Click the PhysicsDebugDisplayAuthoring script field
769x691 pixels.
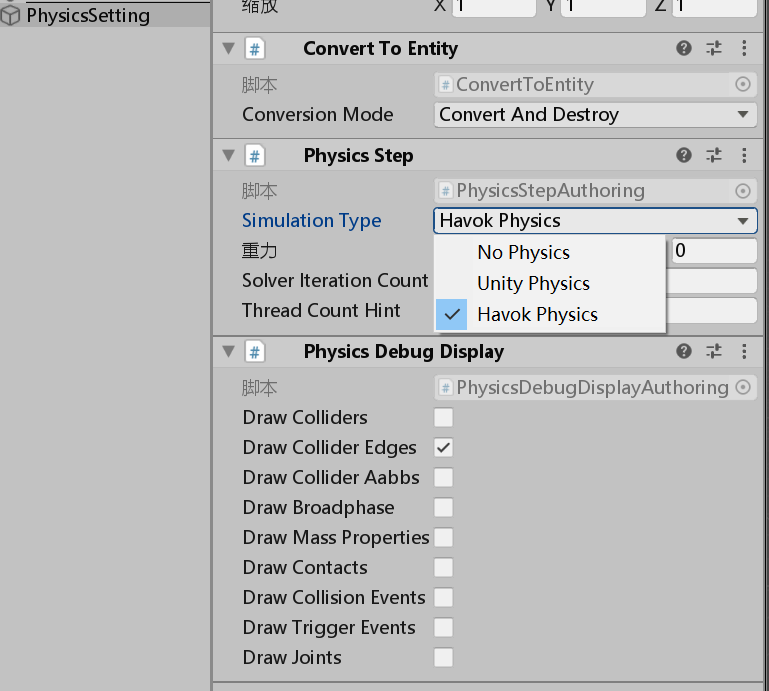click(x=595, y=387)
